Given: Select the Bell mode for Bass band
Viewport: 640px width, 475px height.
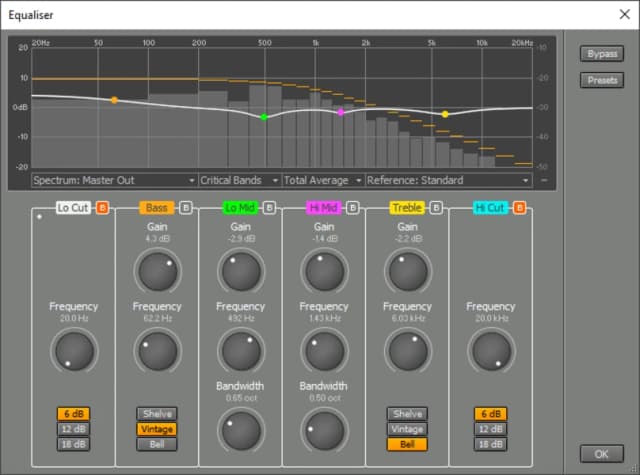Looking at the screenshot, I should 157,444.
